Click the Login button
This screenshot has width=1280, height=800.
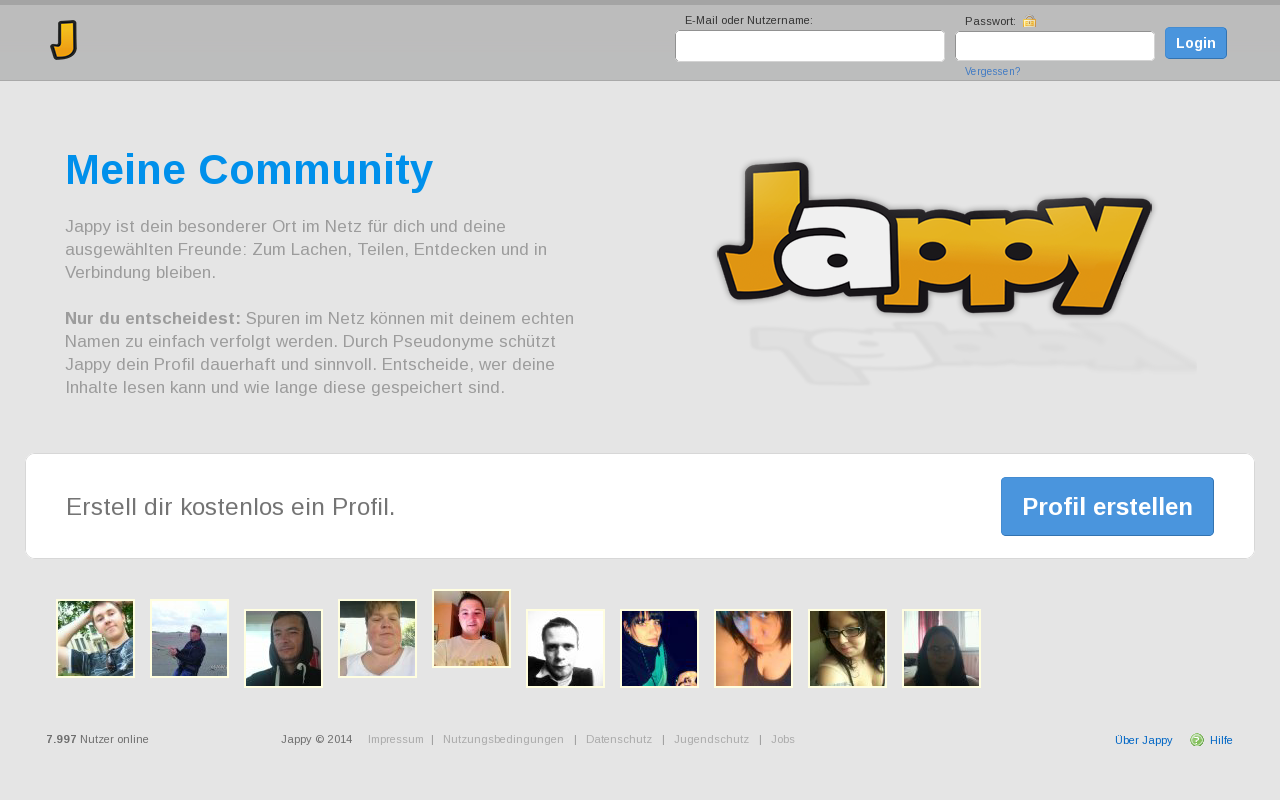point(1196,43)
